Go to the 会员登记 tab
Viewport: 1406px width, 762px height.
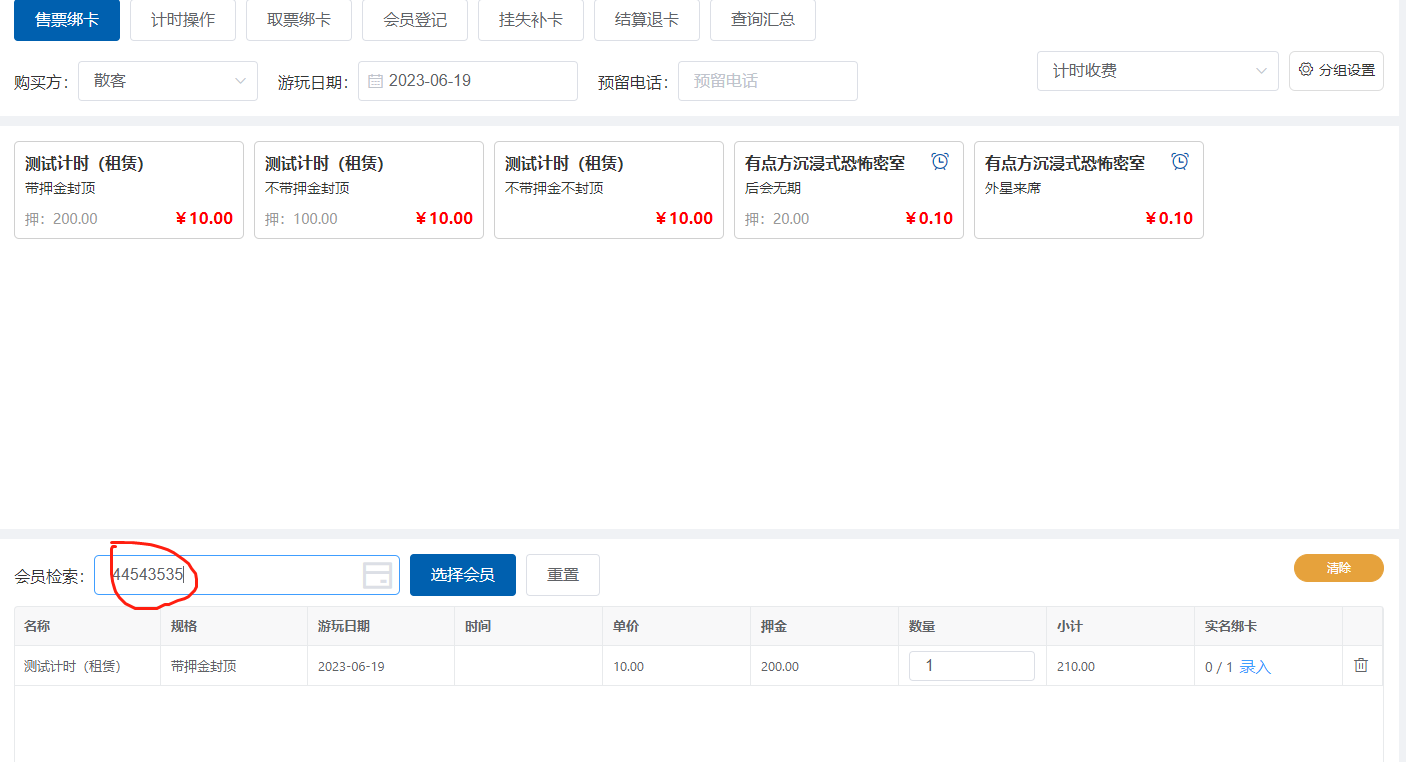click(415, 20)
